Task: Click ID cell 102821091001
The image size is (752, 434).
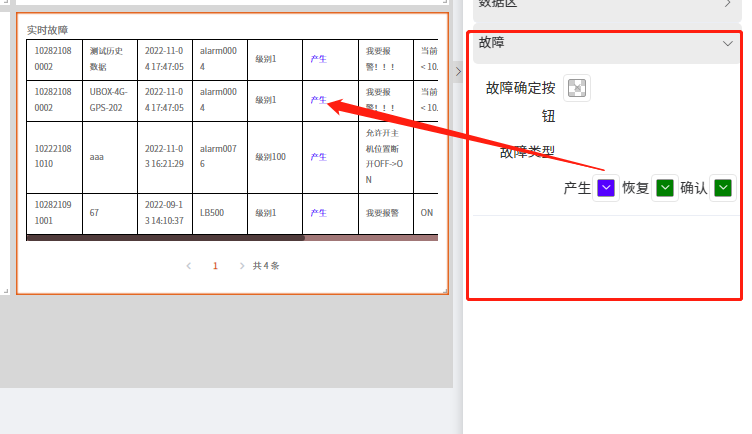Action: pos(54,213)
